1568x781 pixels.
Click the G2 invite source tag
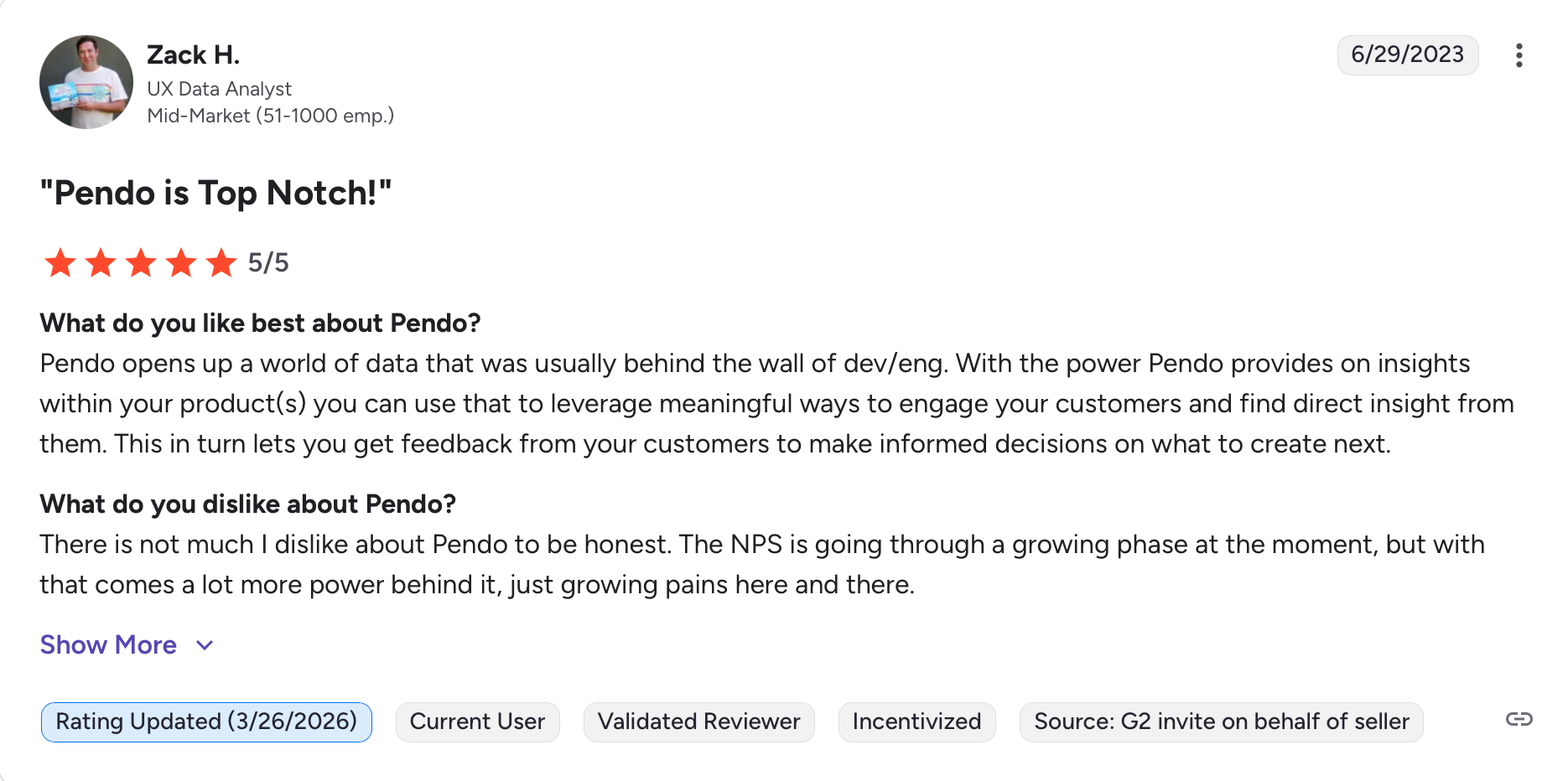point(1221,722)
